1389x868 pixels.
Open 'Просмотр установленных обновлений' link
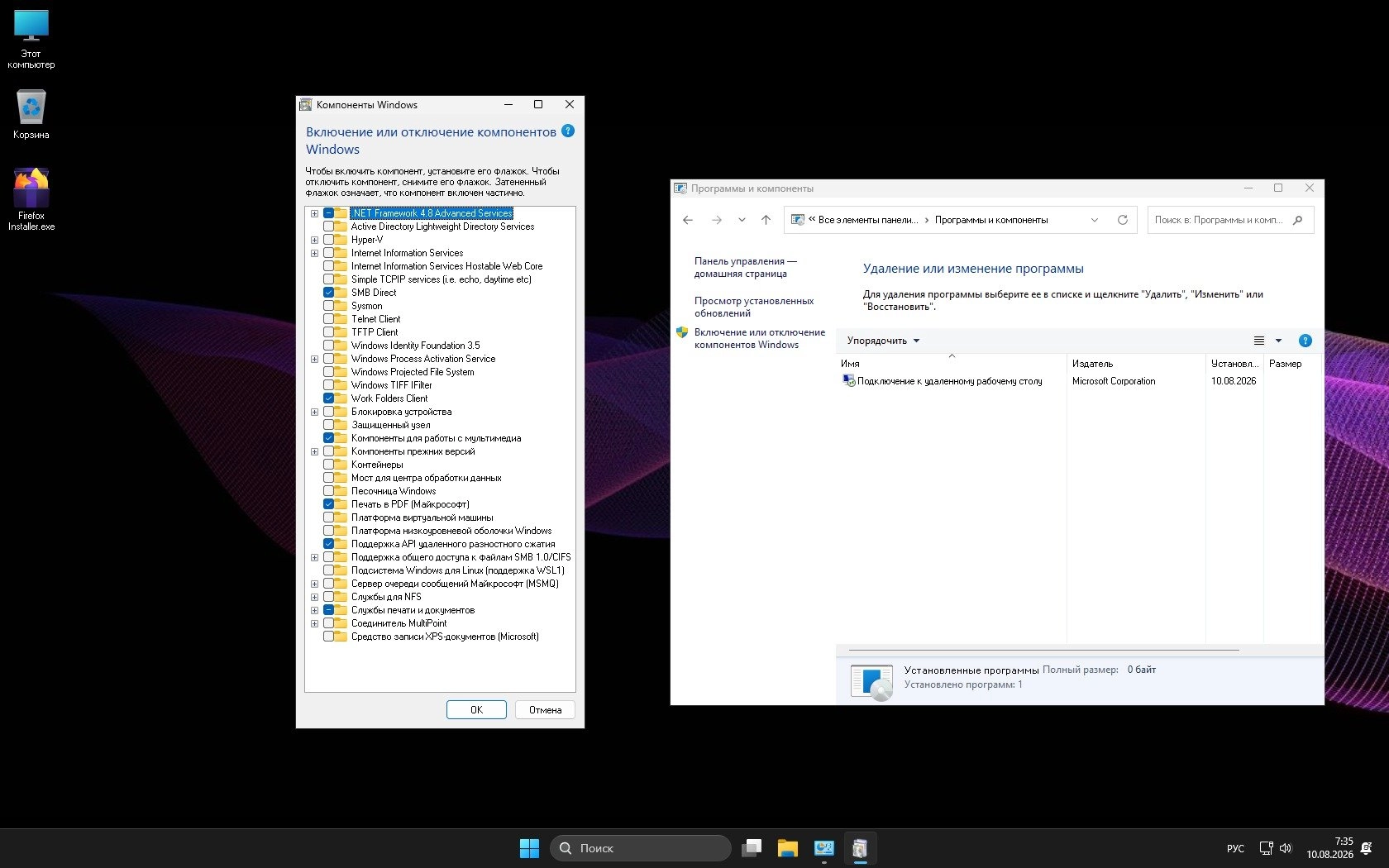click(754, 307)
